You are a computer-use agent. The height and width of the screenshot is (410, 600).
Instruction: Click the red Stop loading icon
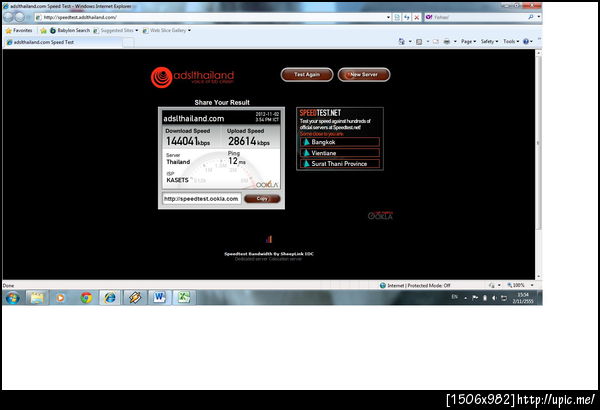tap(416, 17)
